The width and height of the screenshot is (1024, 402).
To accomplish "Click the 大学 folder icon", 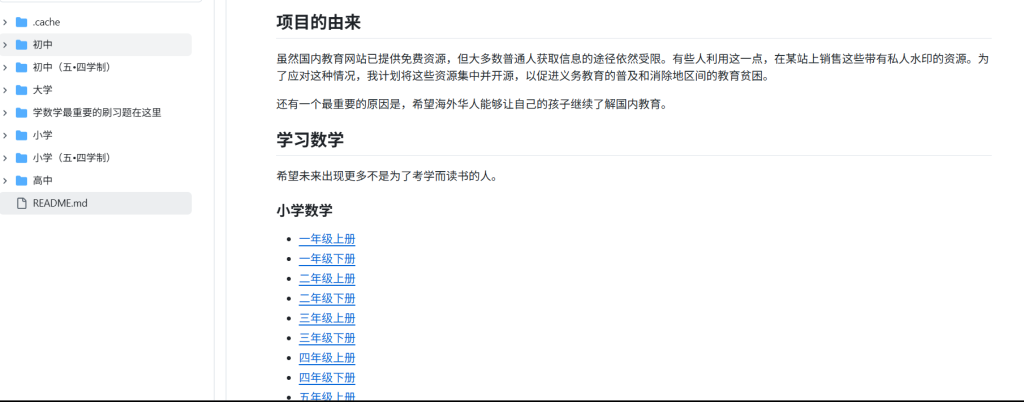I will (x=22, y=90).
